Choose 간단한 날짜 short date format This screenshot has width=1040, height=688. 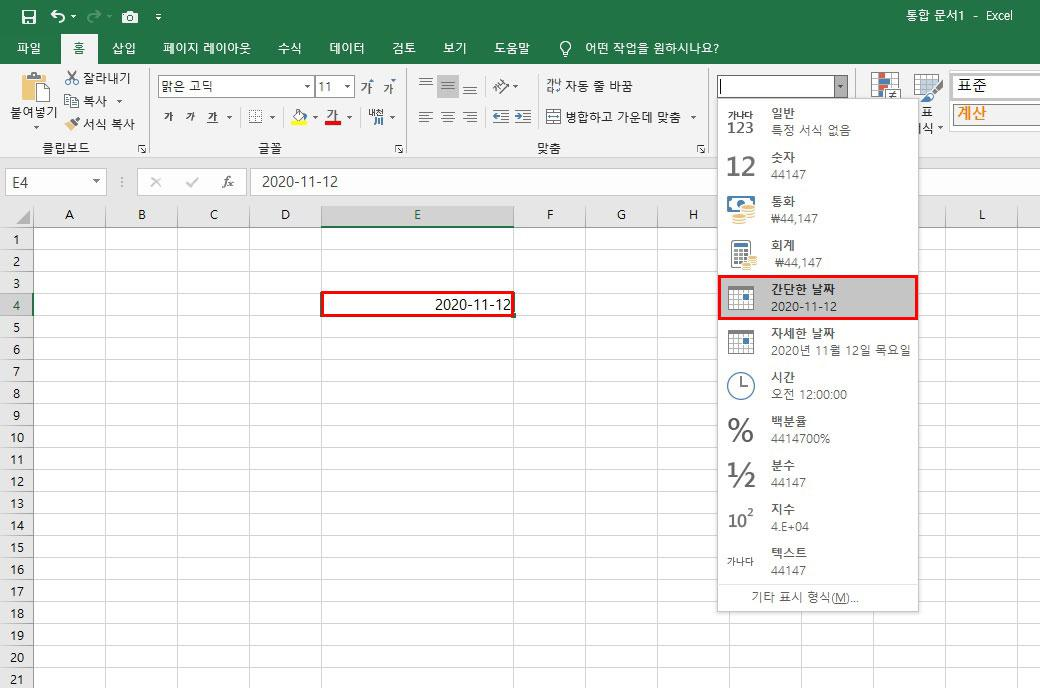pyautogui.click(x=818, y=298)
